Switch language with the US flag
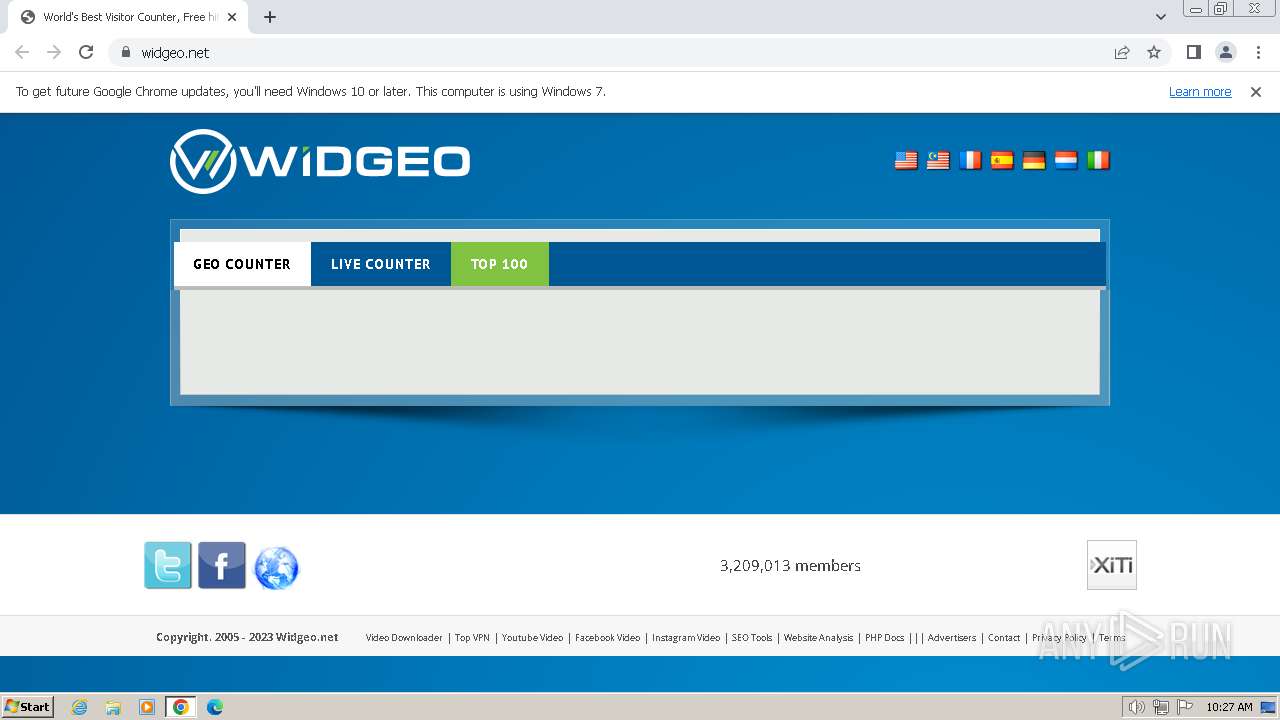The height and width of the screenshot is (720, 1280). coord(906,160)
